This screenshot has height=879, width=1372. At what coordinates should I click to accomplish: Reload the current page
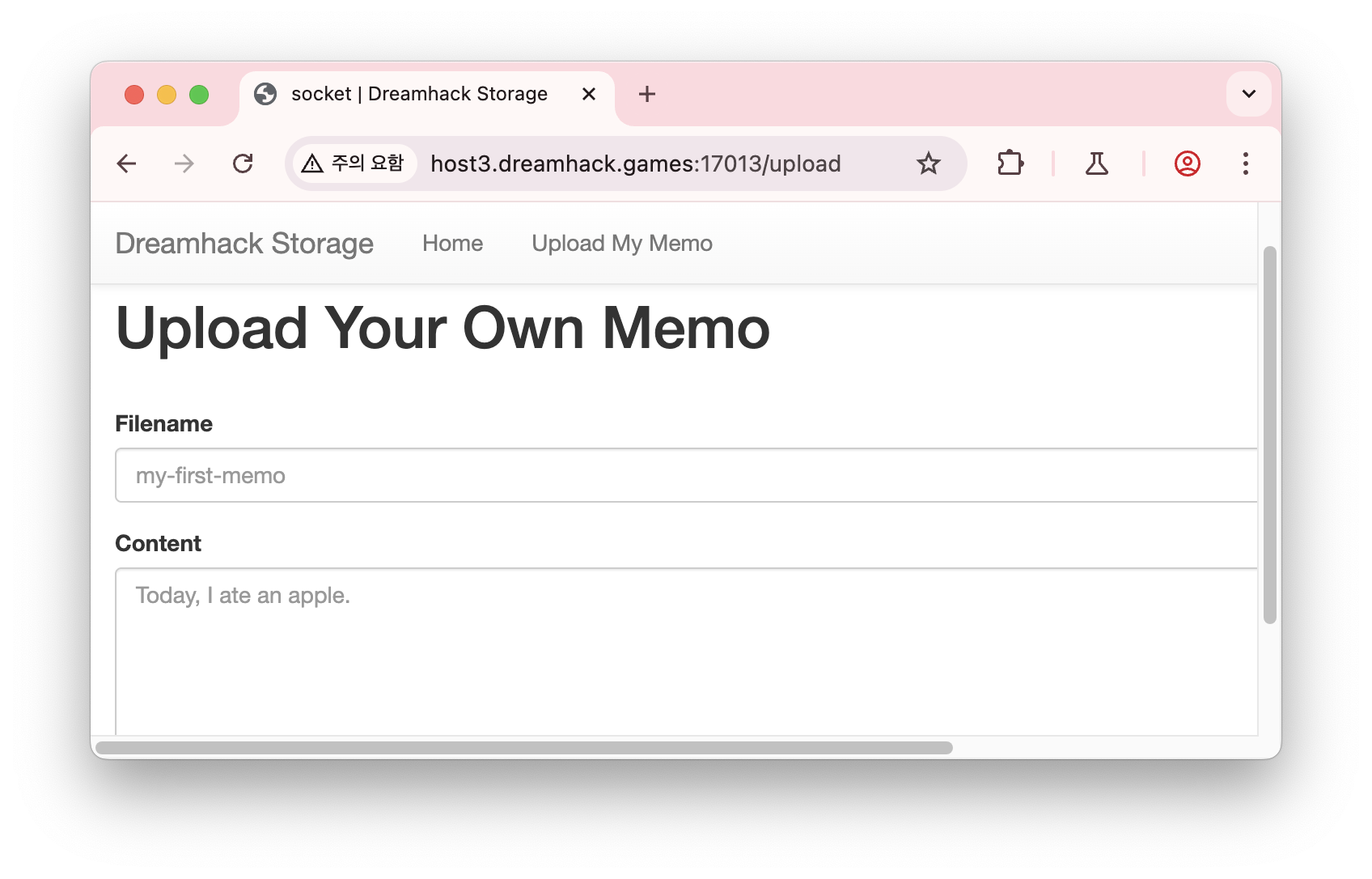243,163
